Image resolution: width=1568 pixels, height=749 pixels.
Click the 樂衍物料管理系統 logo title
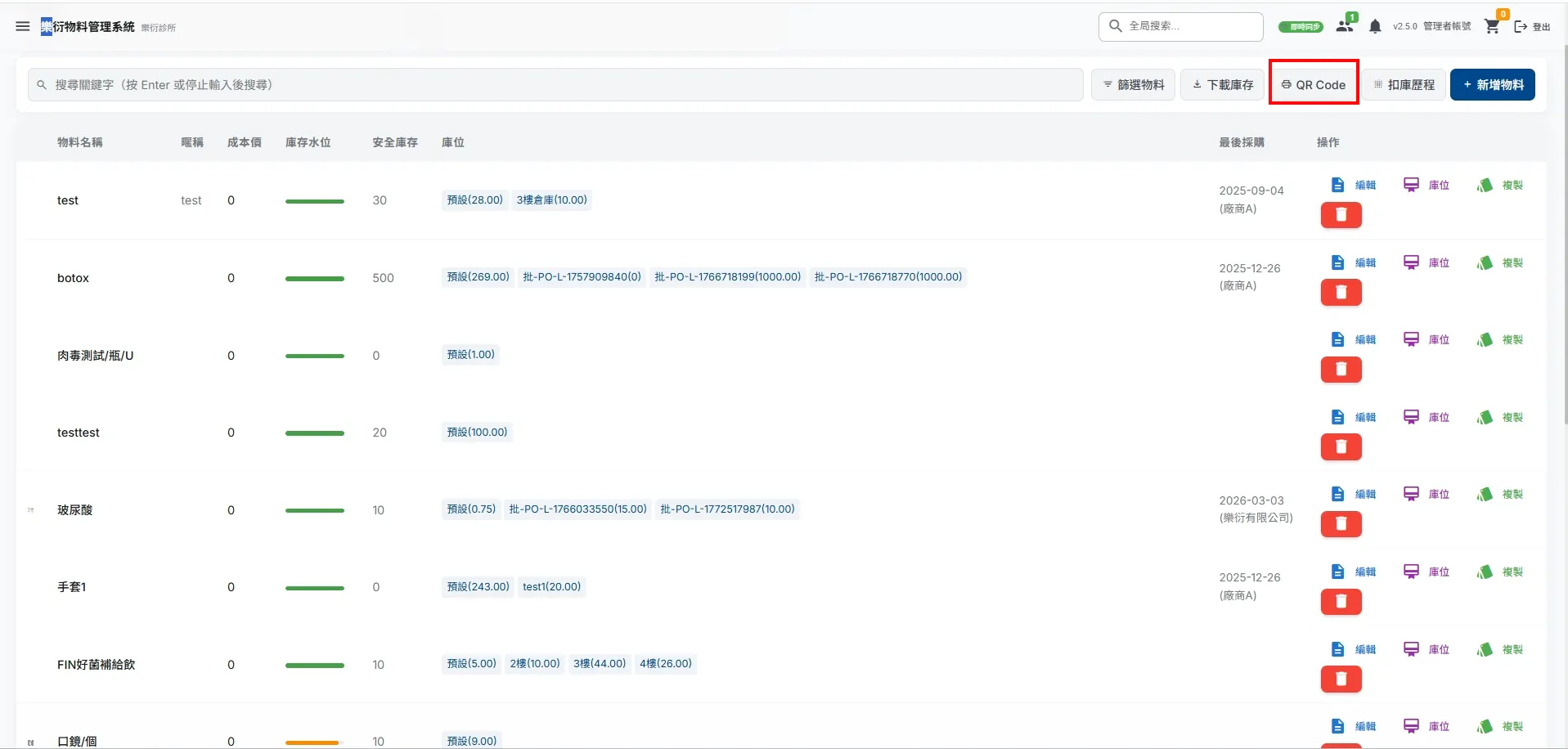(x=88, y=26)
